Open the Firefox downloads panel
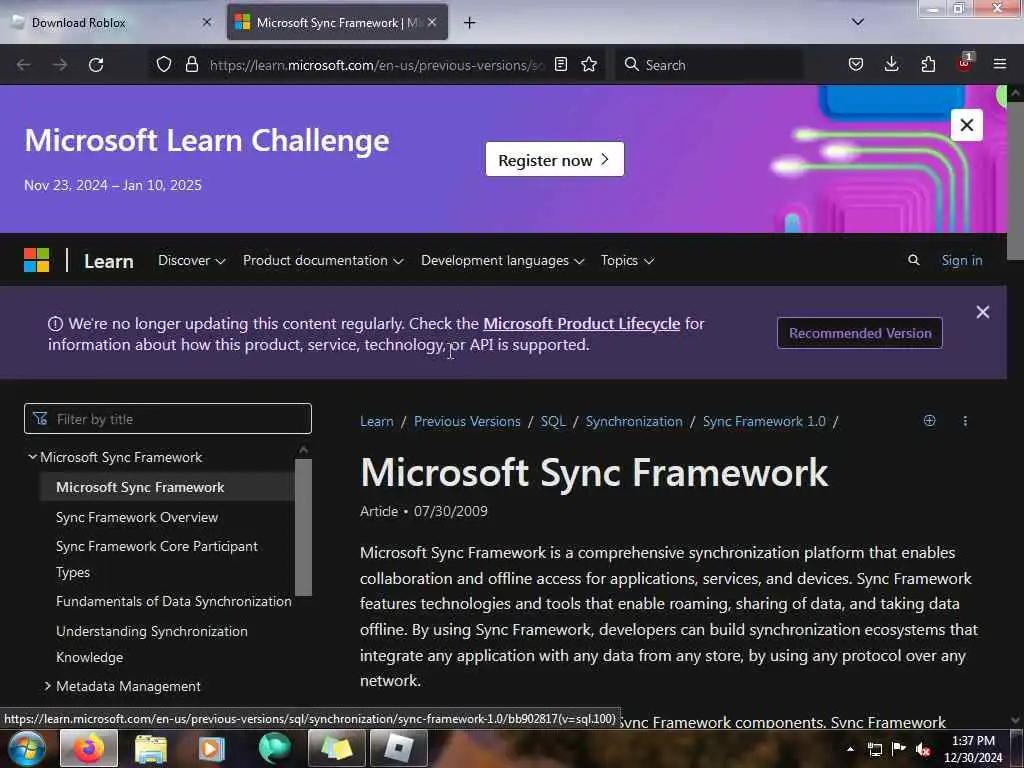The width and height of the screenshot is (1024, 768). tap(891, 64)
